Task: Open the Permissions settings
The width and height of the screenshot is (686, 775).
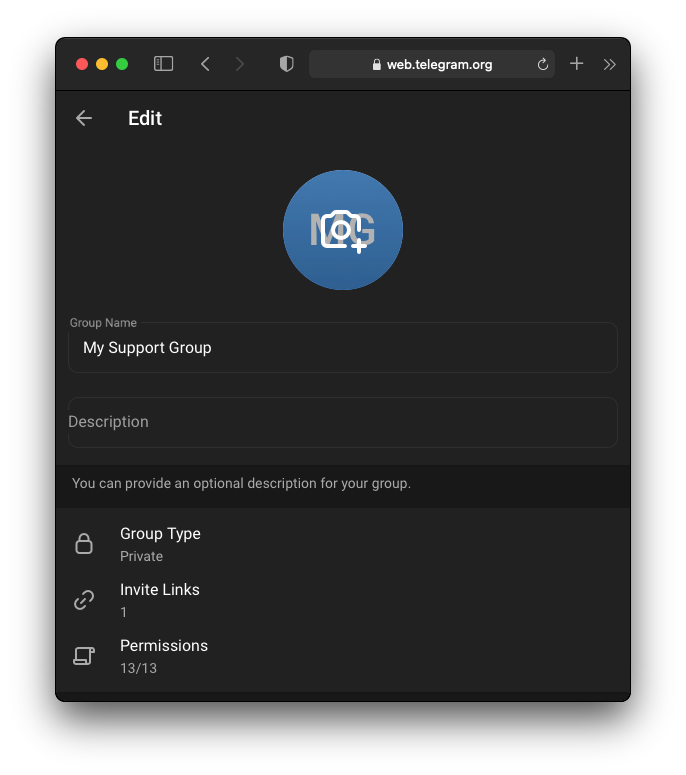Action: tap(343, 656)
